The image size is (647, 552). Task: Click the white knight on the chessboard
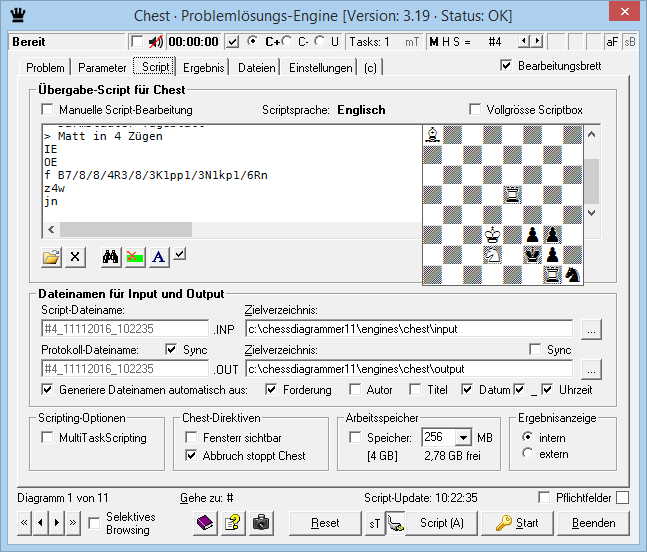pyautogui.click(x=492, y=255)
